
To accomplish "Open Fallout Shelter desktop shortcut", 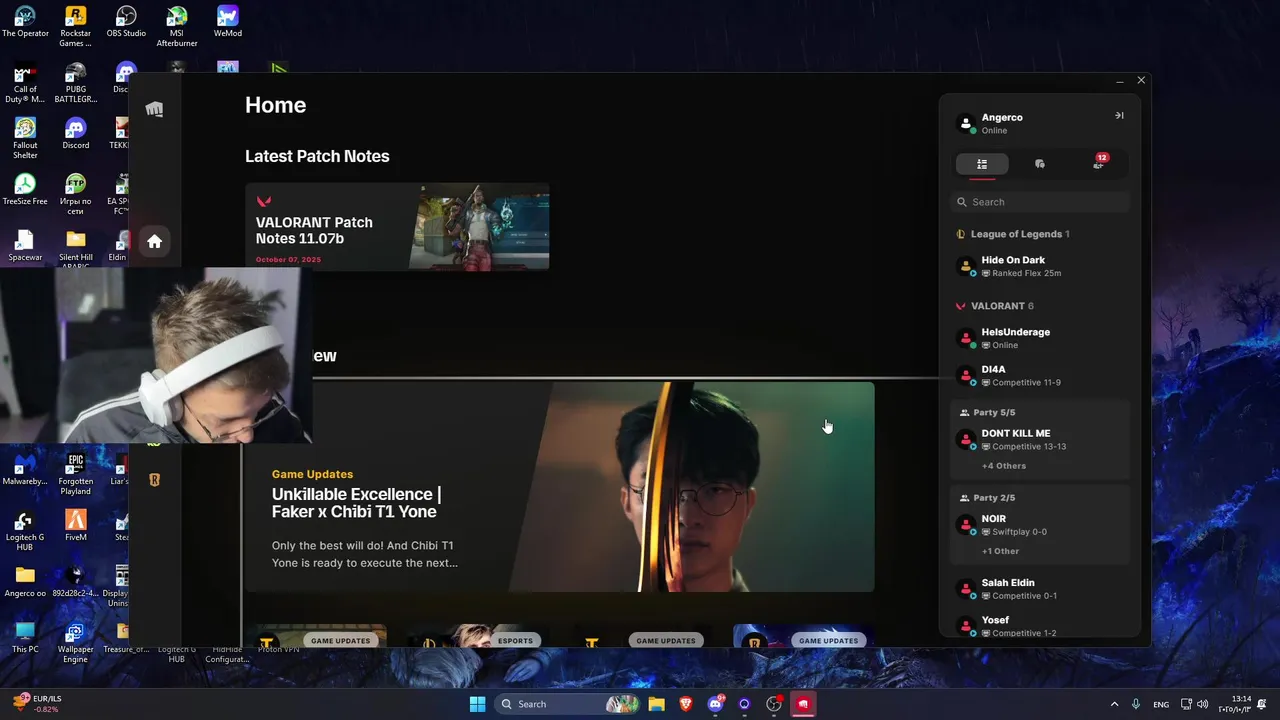I will (x=25, y=140).
